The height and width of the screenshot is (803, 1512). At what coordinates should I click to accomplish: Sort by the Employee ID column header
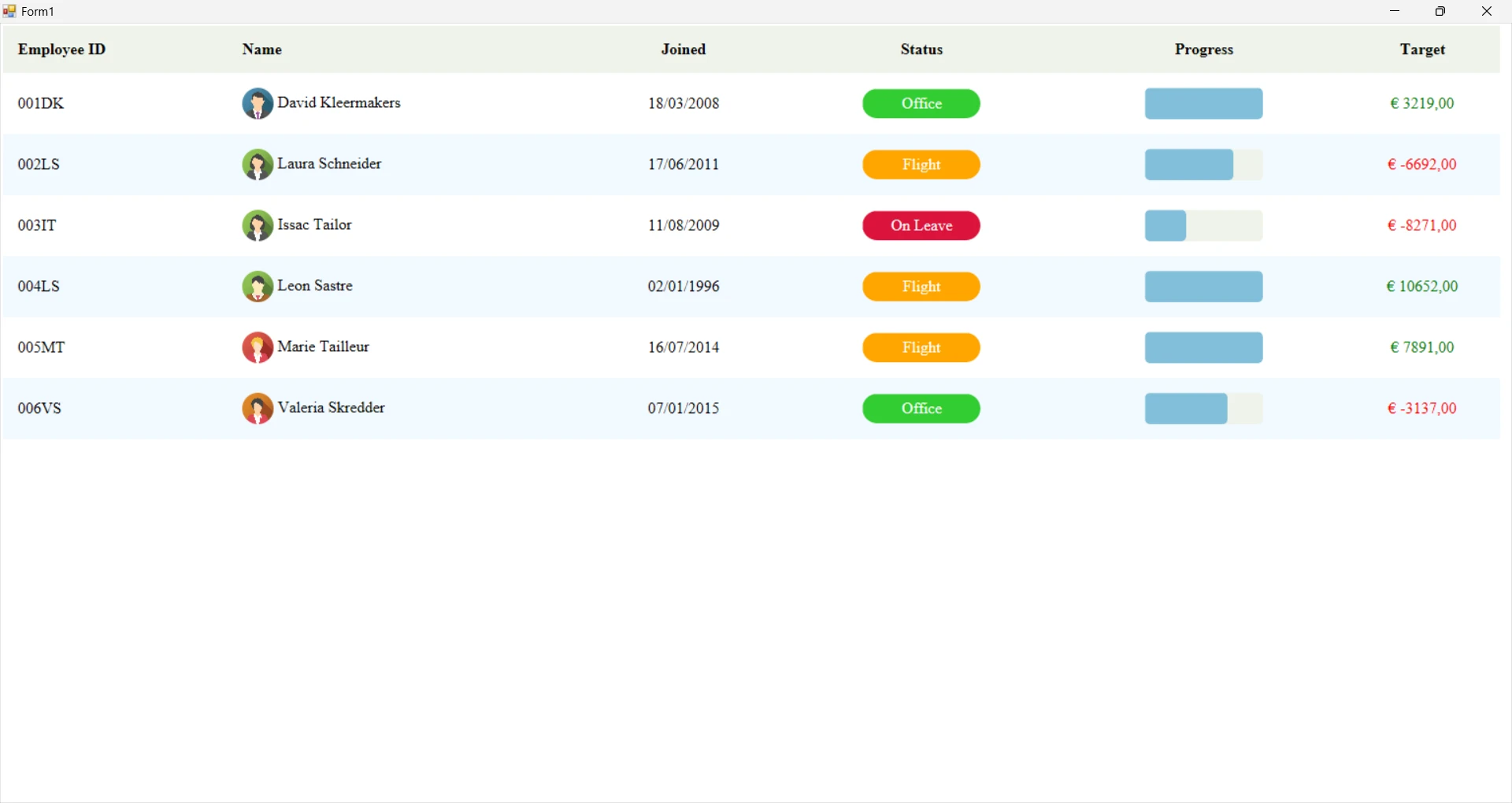[61, 50]
